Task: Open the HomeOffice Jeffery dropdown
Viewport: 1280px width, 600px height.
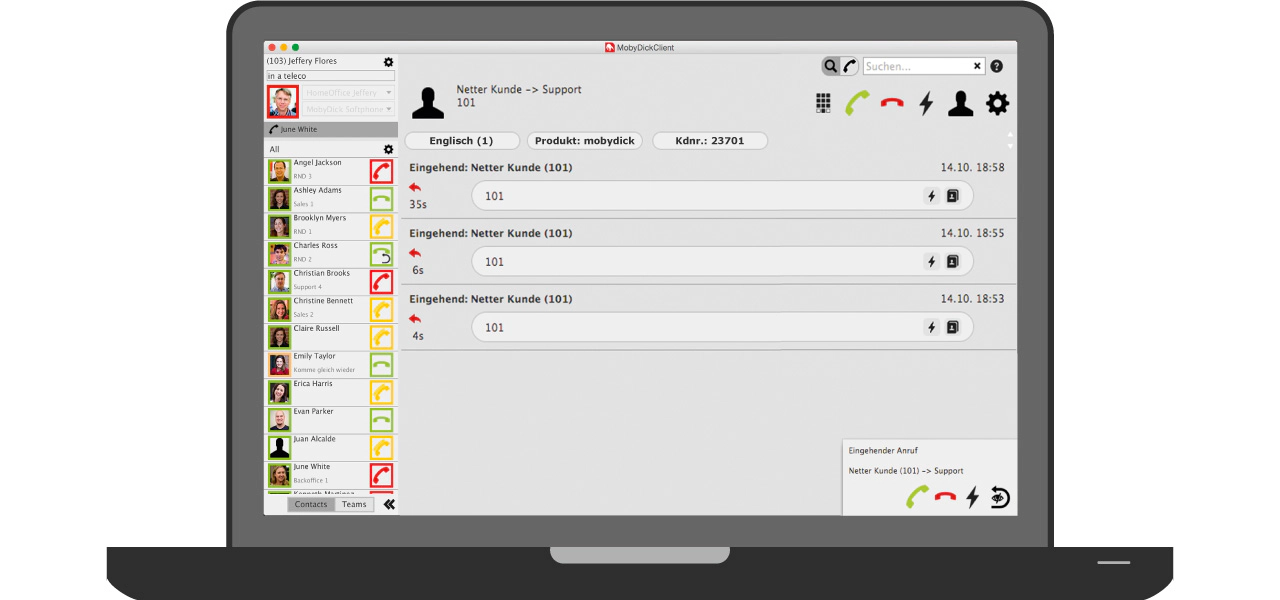Action: click(x=349, y=93)
